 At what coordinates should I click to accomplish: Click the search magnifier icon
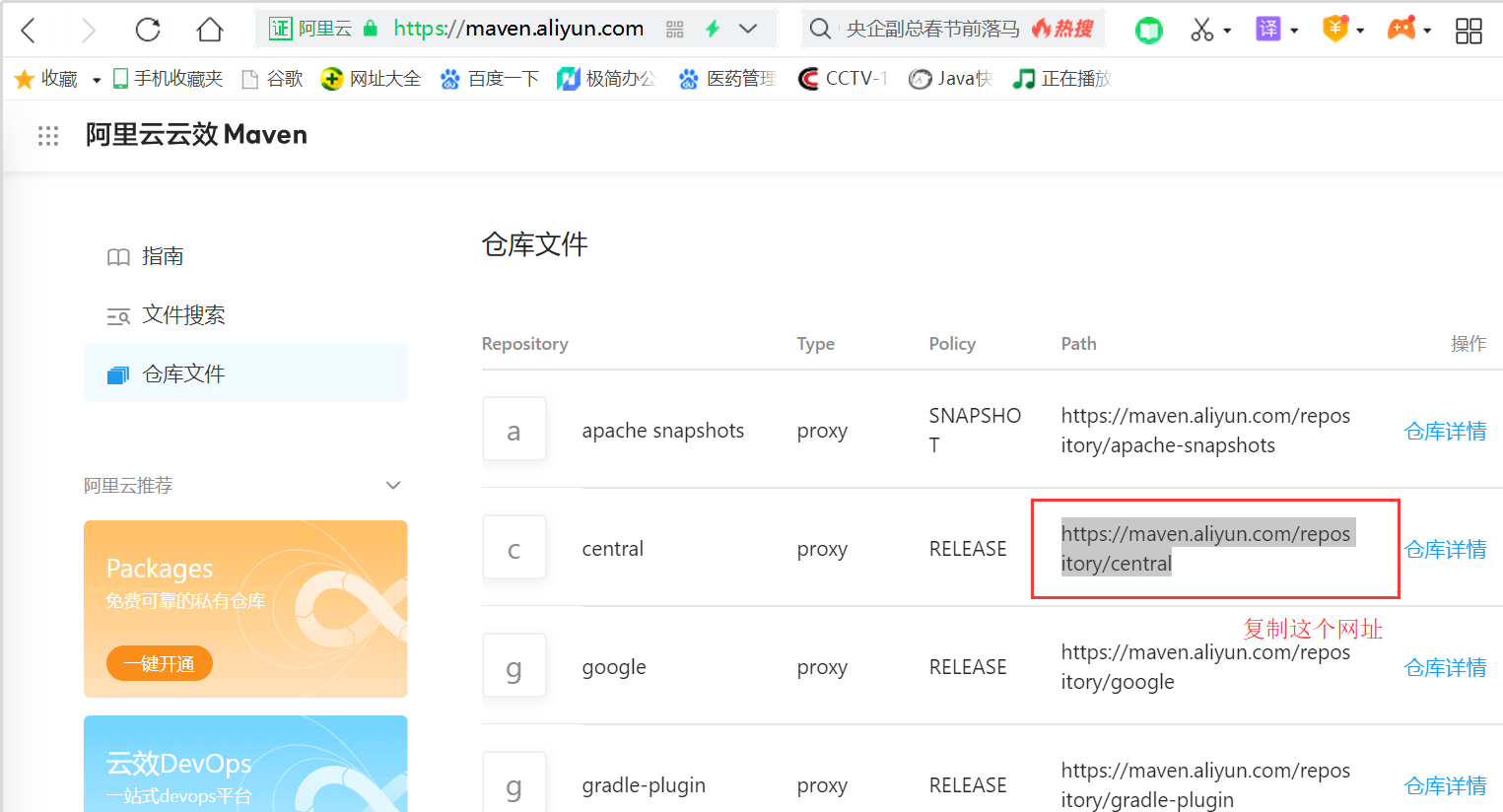click(820, 30)
